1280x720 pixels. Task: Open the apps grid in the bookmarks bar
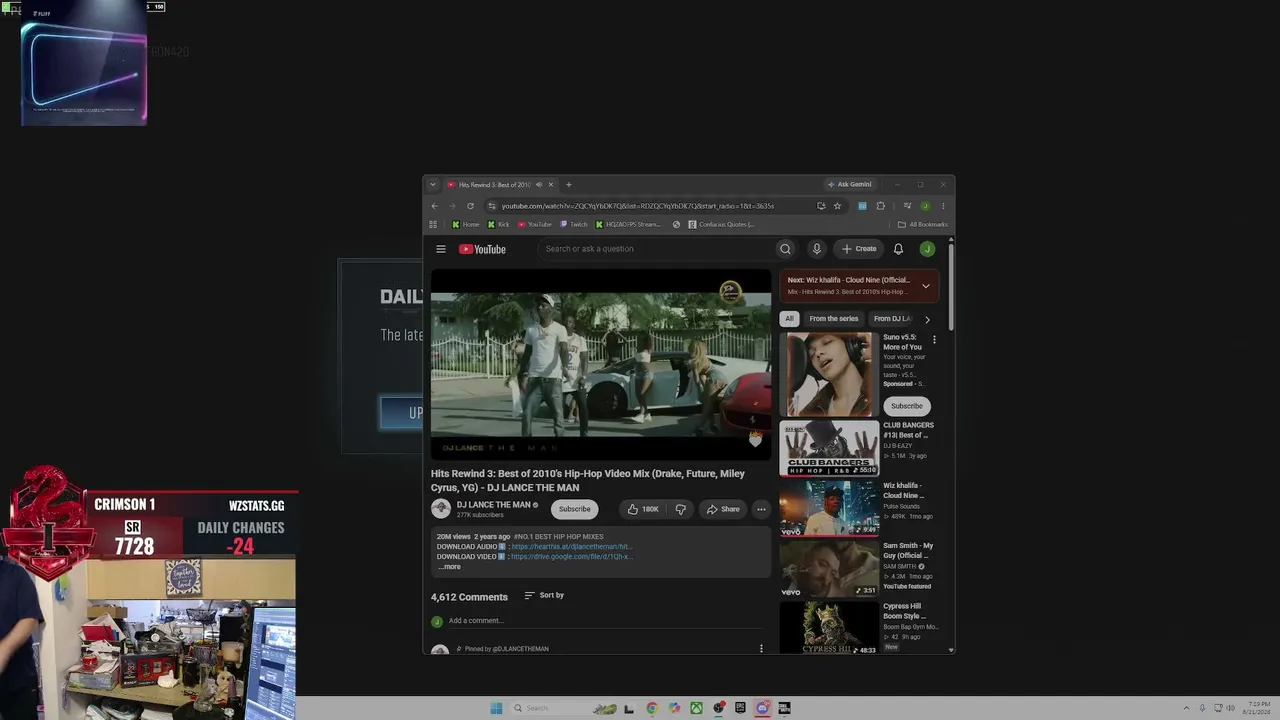pos(433,224)
